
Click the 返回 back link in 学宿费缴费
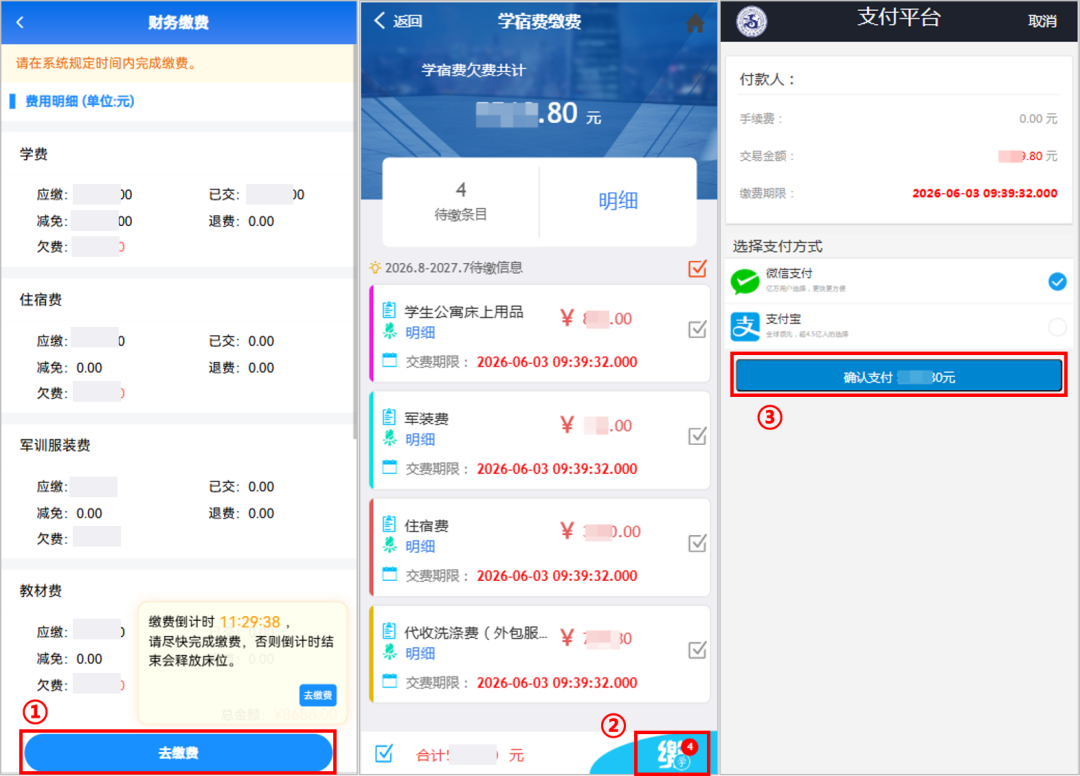pyautogui.click(x=398, y=21)
